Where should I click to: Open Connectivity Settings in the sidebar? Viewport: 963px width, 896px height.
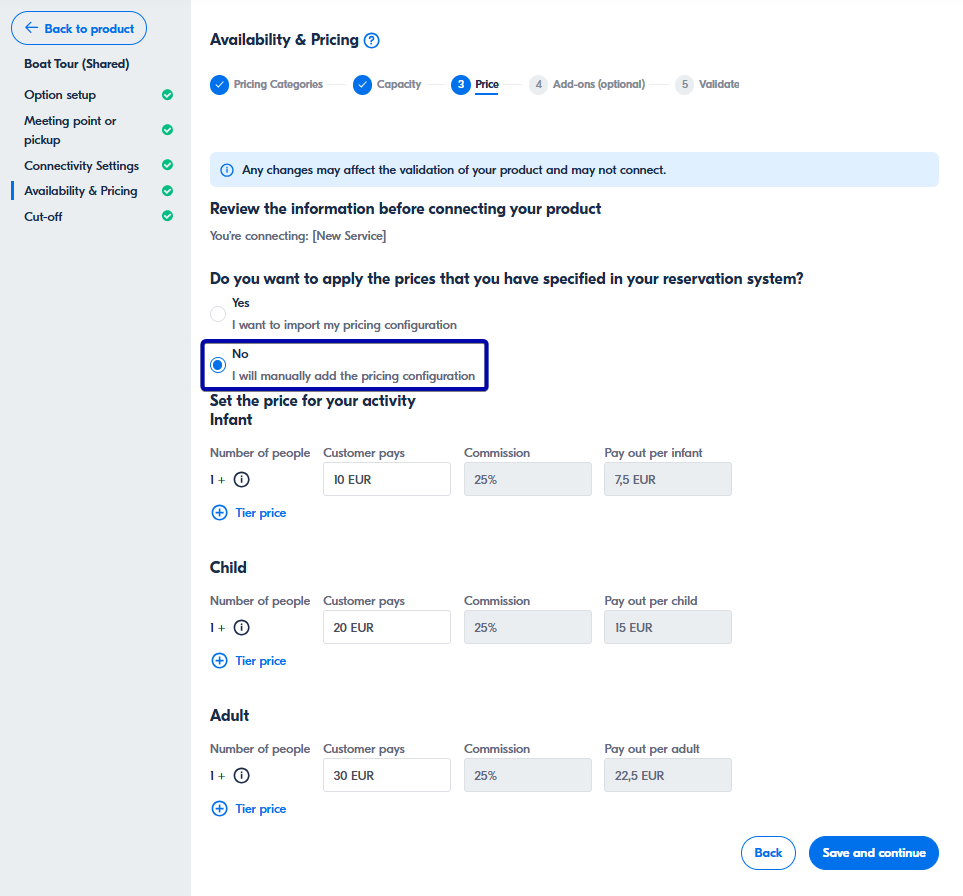tap(81, 166)
